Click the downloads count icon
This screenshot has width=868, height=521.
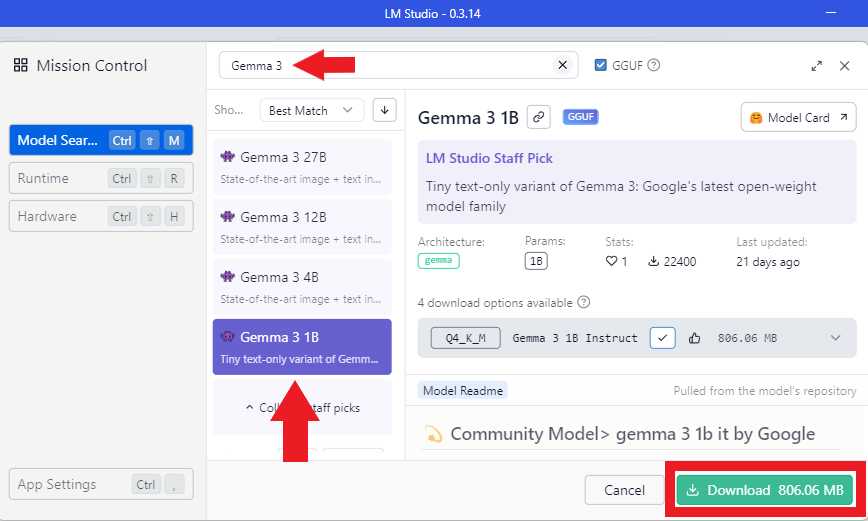pos(653,261)
